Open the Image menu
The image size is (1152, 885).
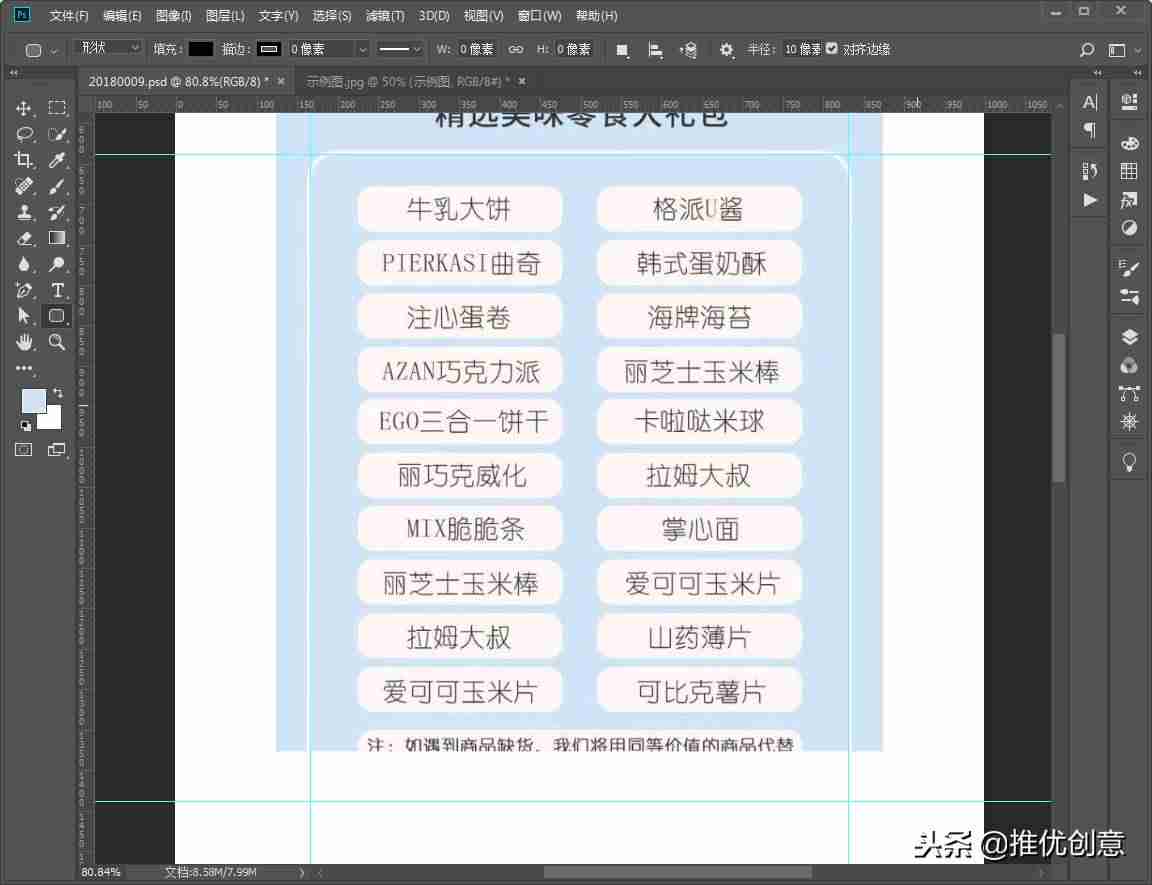click(173, 15)
